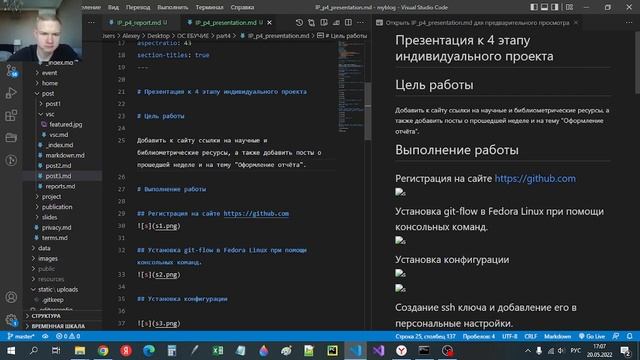640x360 pixels.
Task: Click the editor minimap
Action: (x=351, y=86)
